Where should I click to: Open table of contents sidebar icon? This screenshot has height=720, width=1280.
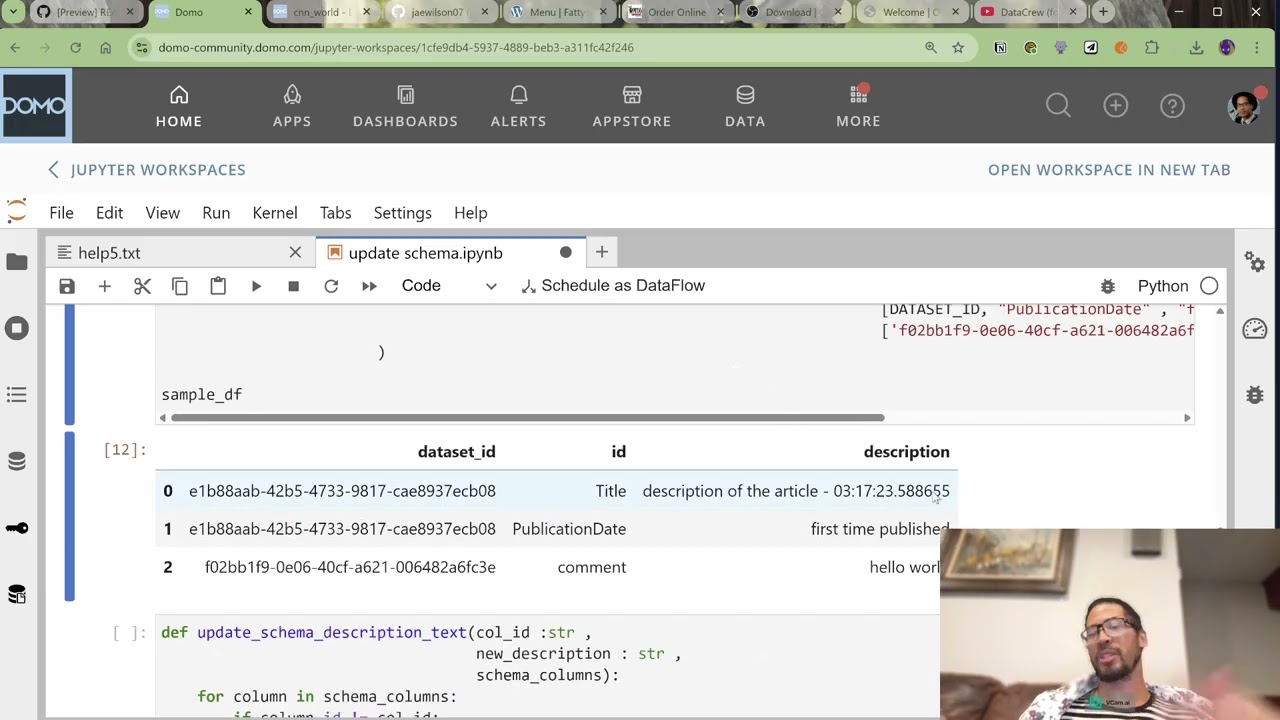[x=17, y=395]
